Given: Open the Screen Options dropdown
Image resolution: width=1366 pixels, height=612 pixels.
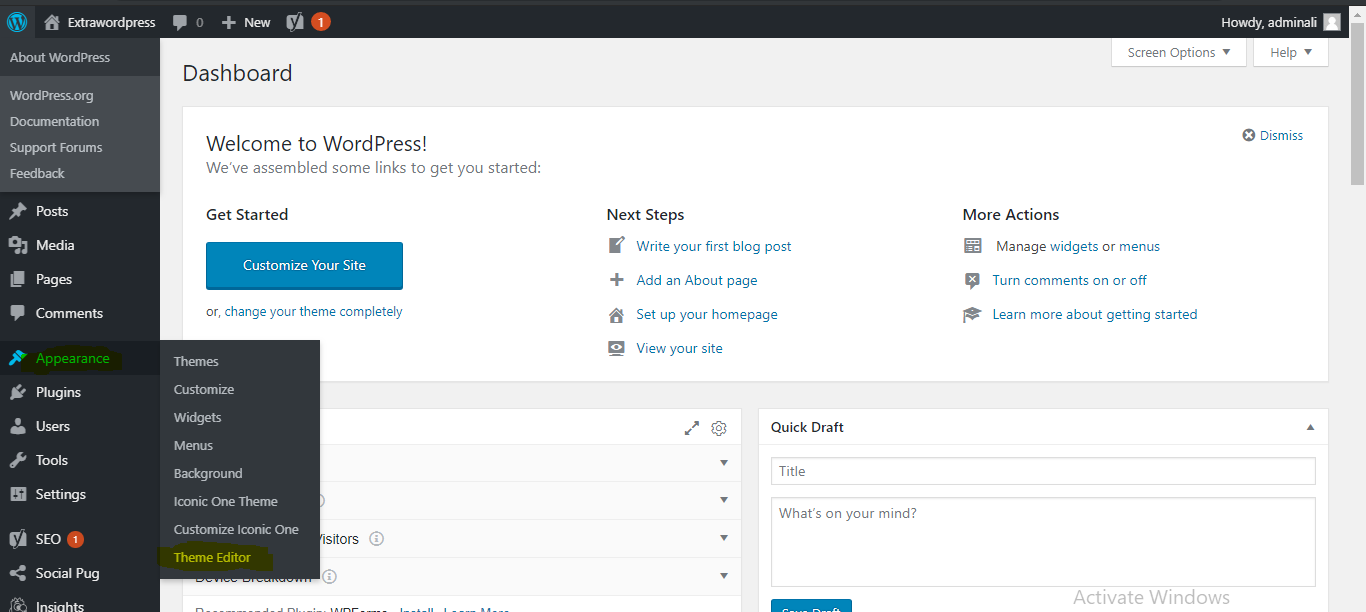Looking at the screenshot, I should 1178,53.
